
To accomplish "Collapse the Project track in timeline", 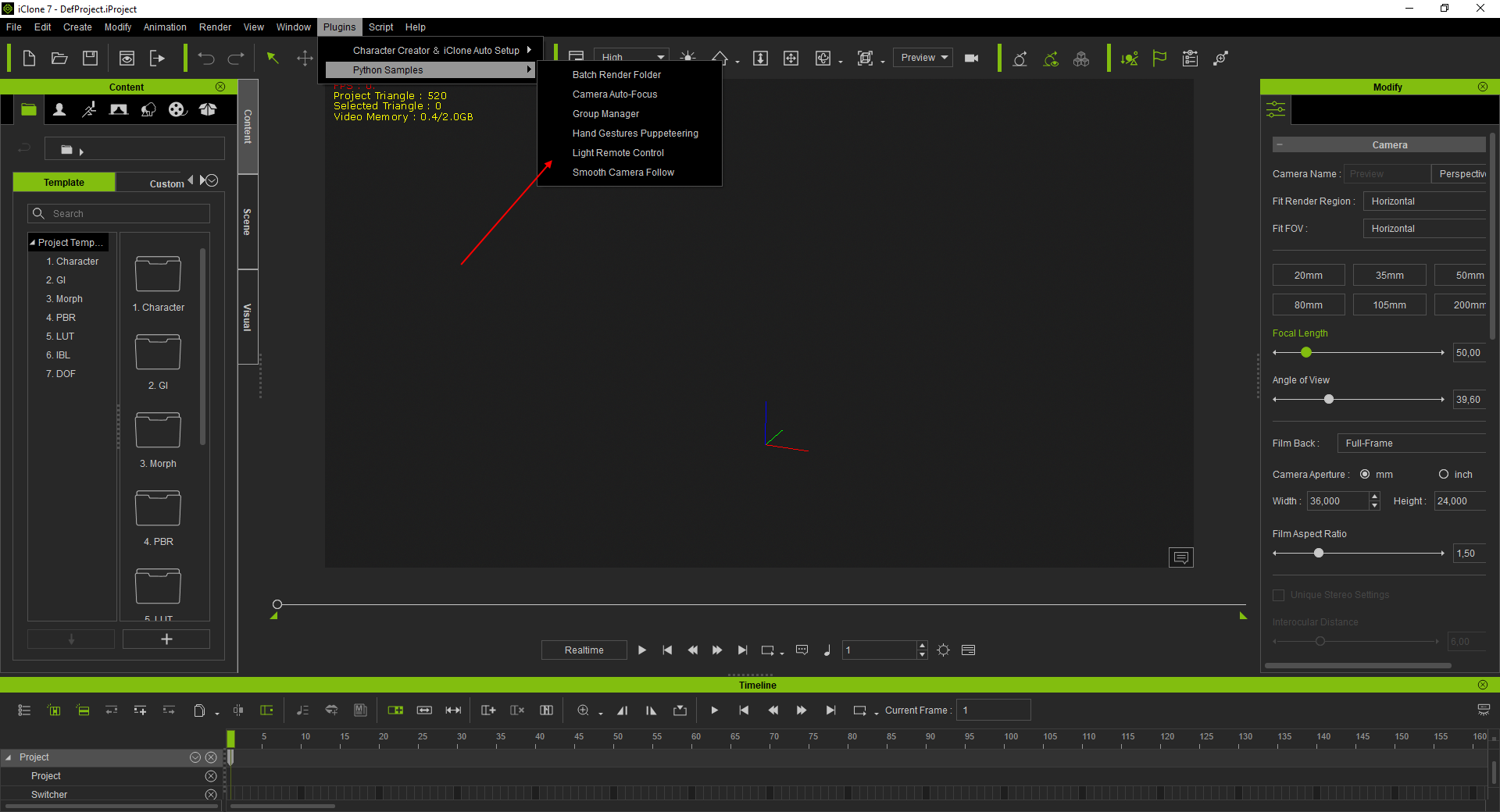I will pyautogui.click(x=9, y=757).
